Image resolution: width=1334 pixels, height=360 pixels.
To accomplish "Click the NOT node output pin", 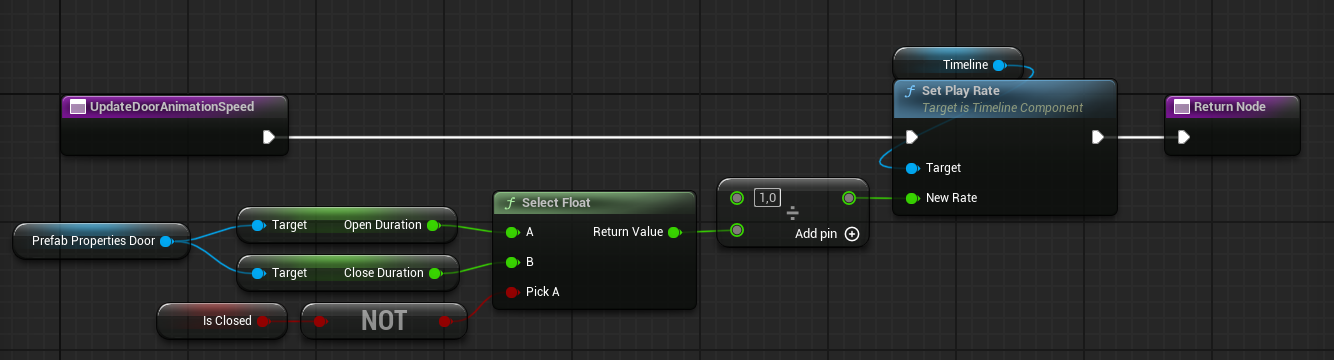I will point(445,321).
